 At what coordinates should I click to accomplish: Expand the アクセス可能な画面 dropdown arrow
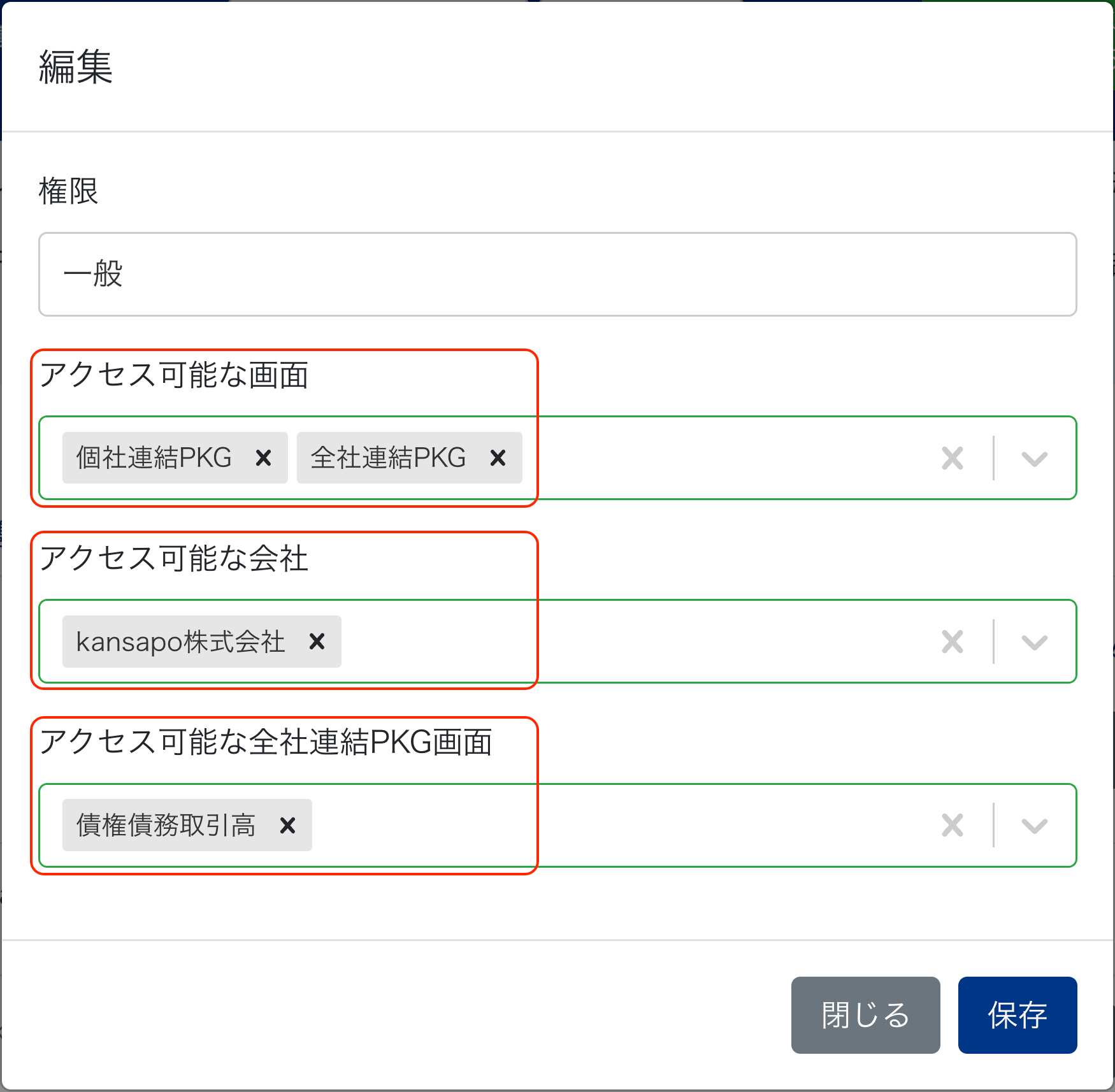[x=1034, y=458]
